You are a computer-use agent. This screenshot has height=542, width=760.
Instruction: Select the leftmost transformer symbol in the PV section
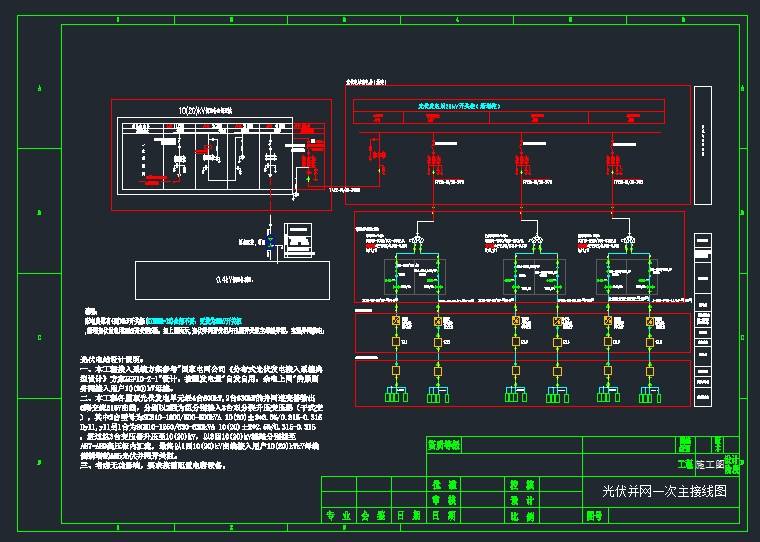(x=417, y=239)
